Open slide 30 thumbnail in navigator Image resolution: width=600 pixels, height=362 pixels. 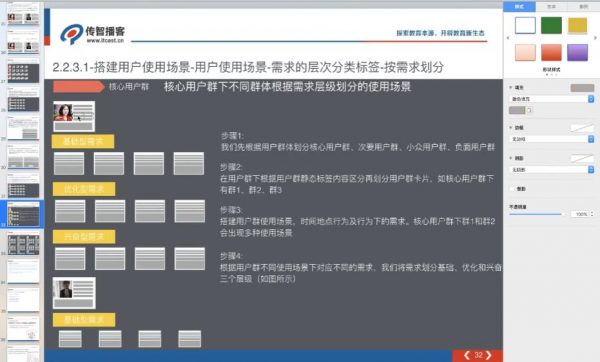pyautogui.click(x=23, y=158)
